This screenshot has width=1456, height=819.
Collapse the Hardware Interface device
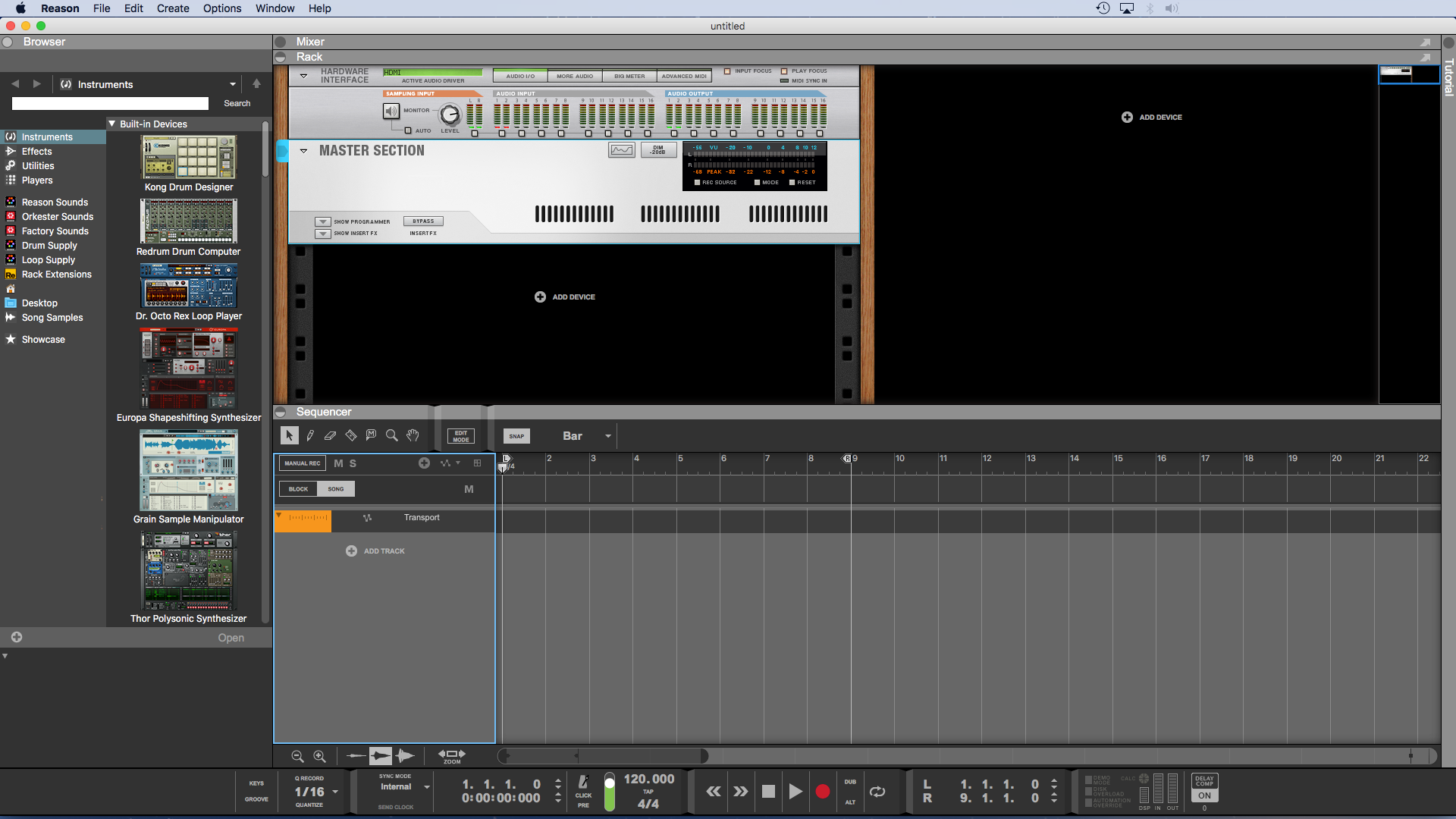click(x=304, y=76)
